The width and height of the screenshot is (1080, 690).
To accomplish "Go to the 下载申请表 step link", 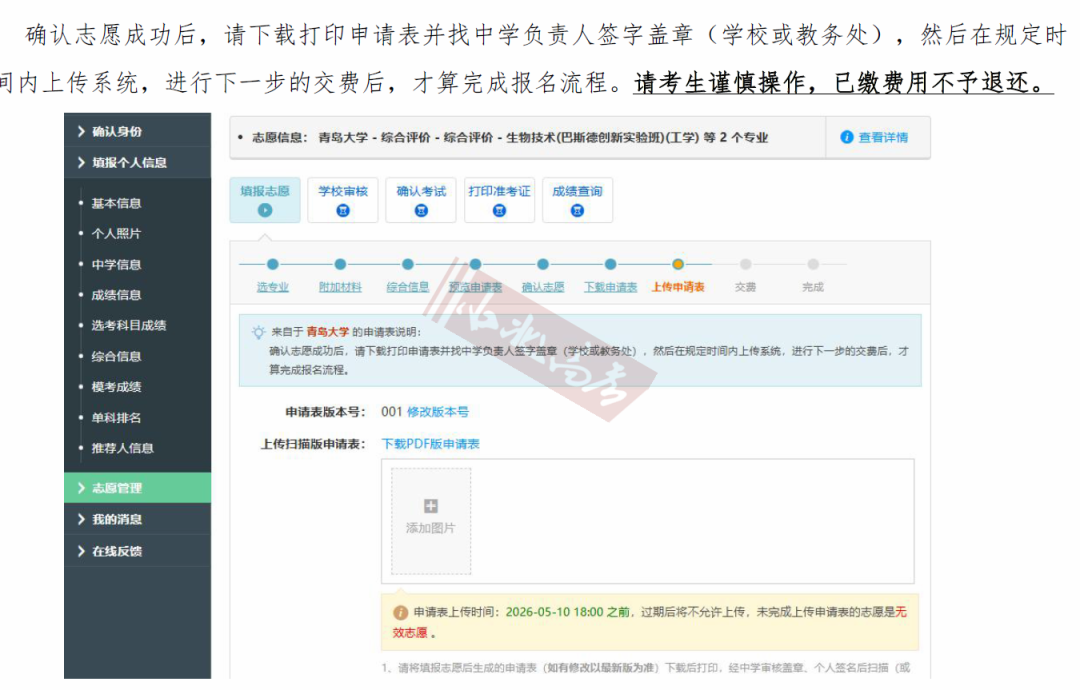I will (x=610, y=286).
